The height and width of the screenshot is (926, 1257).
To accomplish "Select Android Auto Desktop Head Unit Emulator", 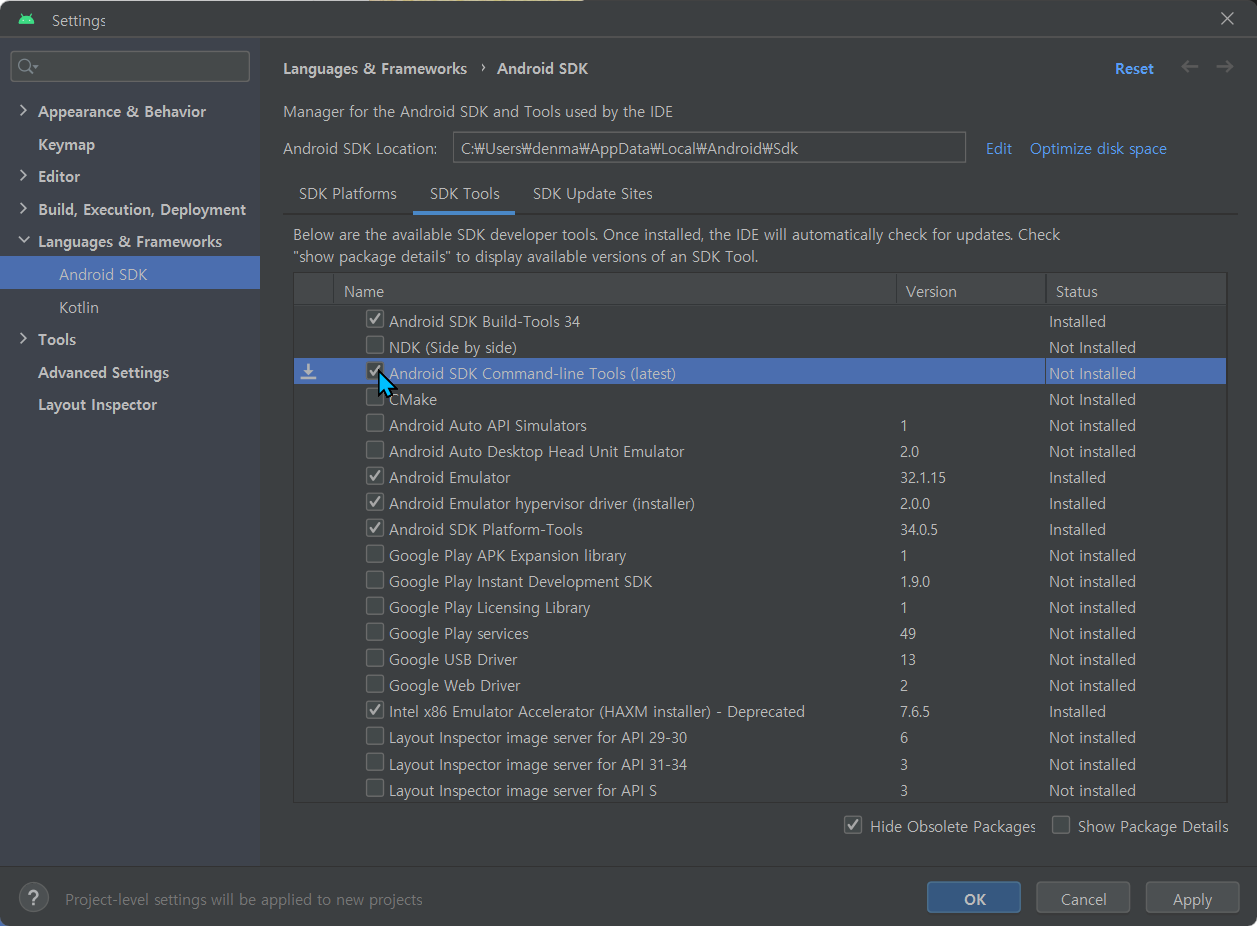I will click(x=760, y=450).
